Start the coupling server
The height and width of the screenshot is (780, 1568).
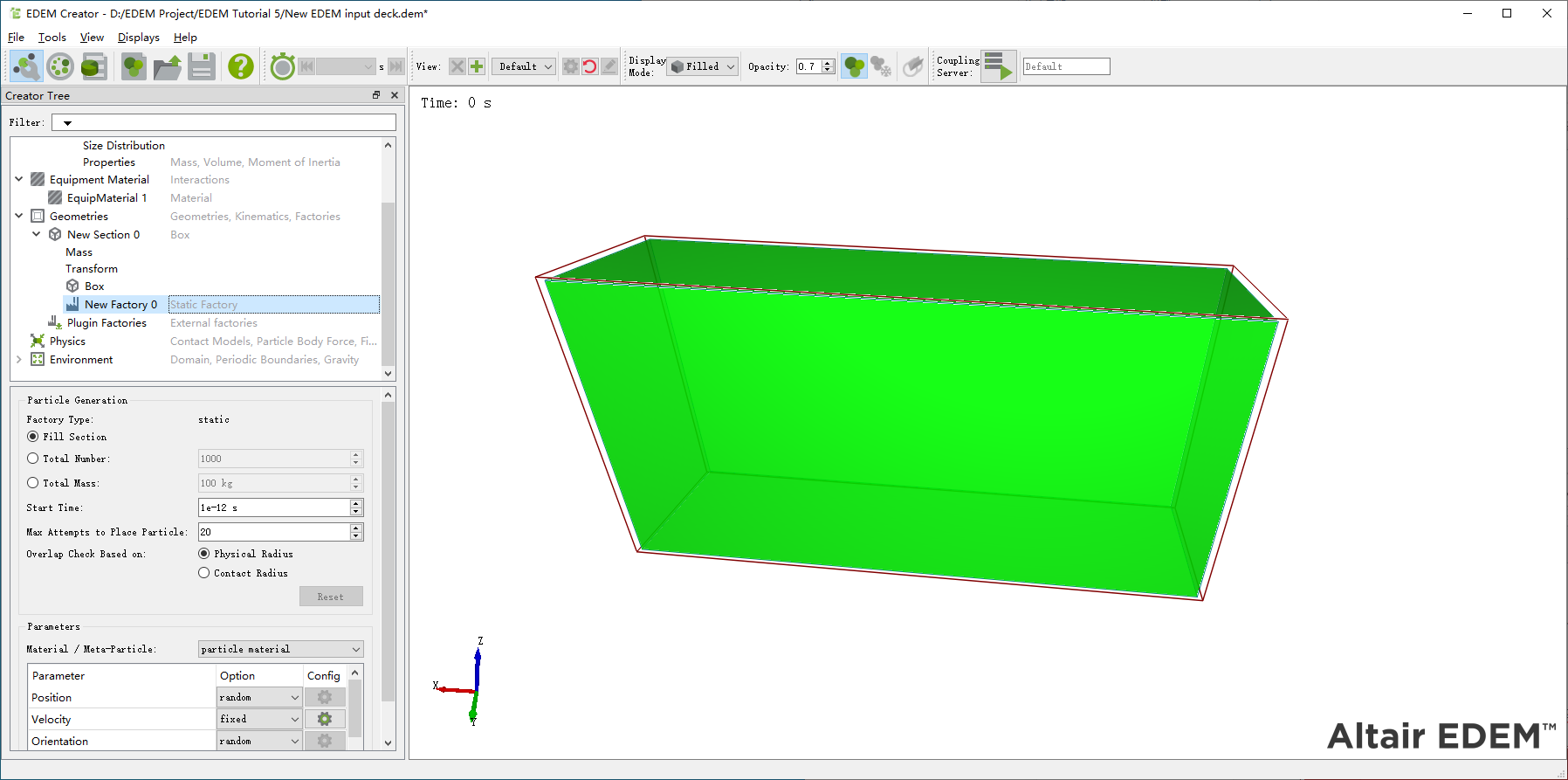pos(998,66)
